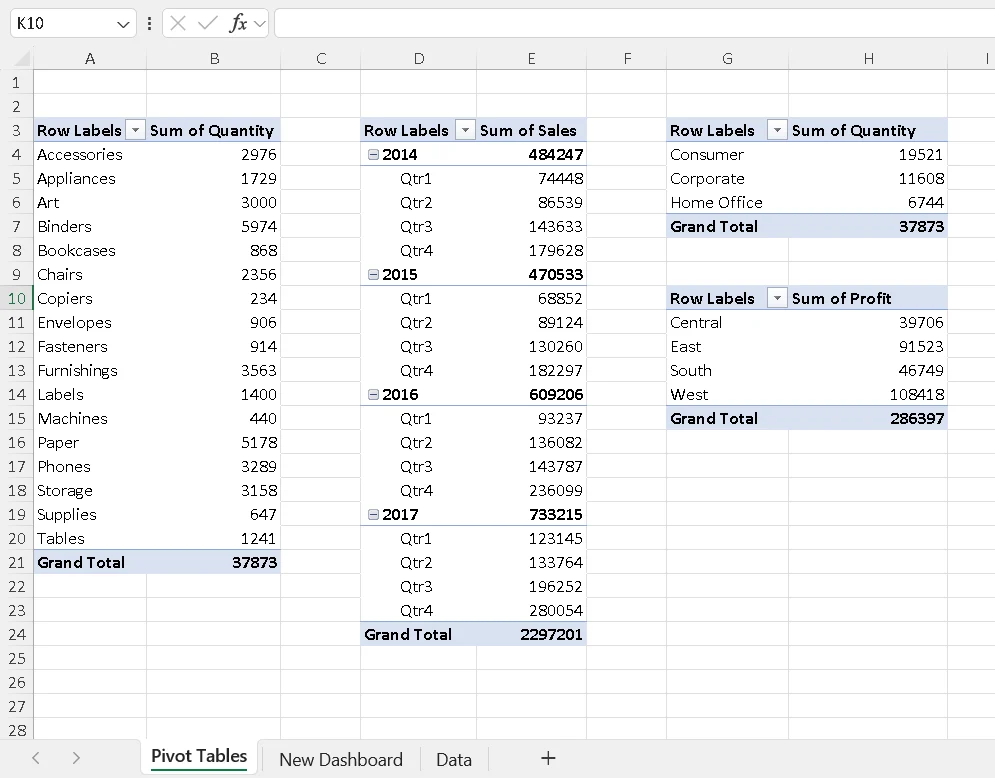Click the Enter checkmark in formula bar
Viewport: 995px width, 778px height.
(x=208, y=23)
